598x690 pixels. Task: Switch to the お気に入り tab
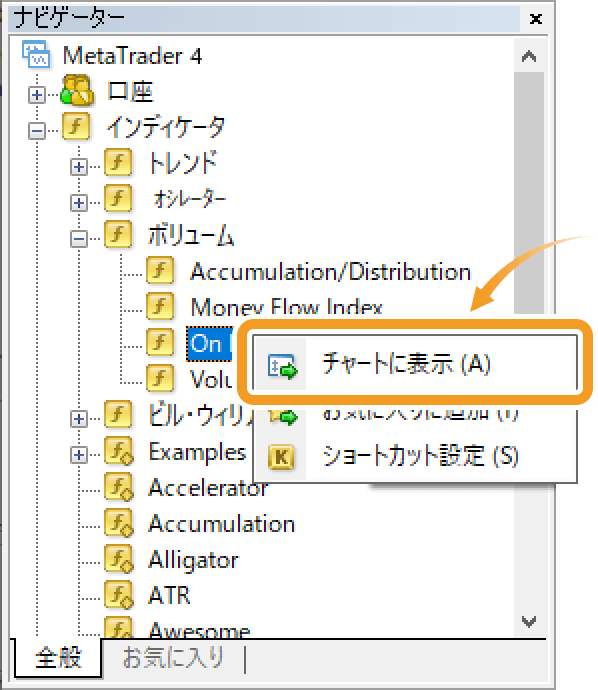pyautogui.click(x=172, y=657)
